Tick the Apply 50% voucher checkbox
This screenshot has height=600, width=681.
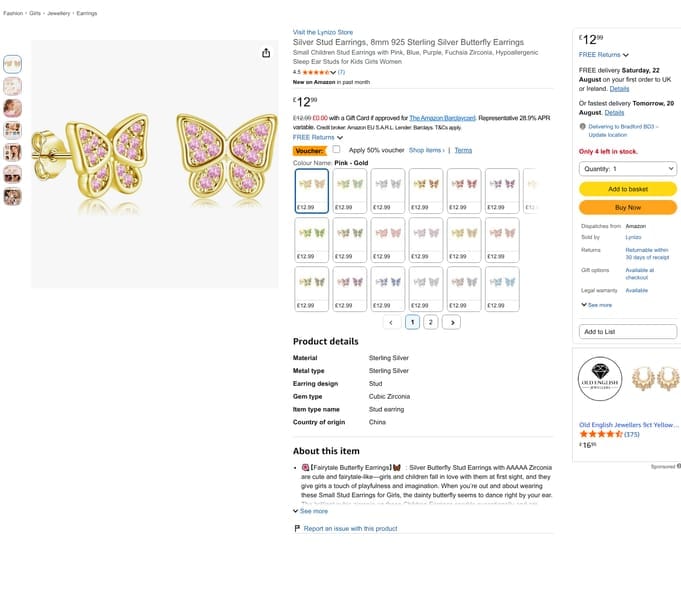[336, 149]
